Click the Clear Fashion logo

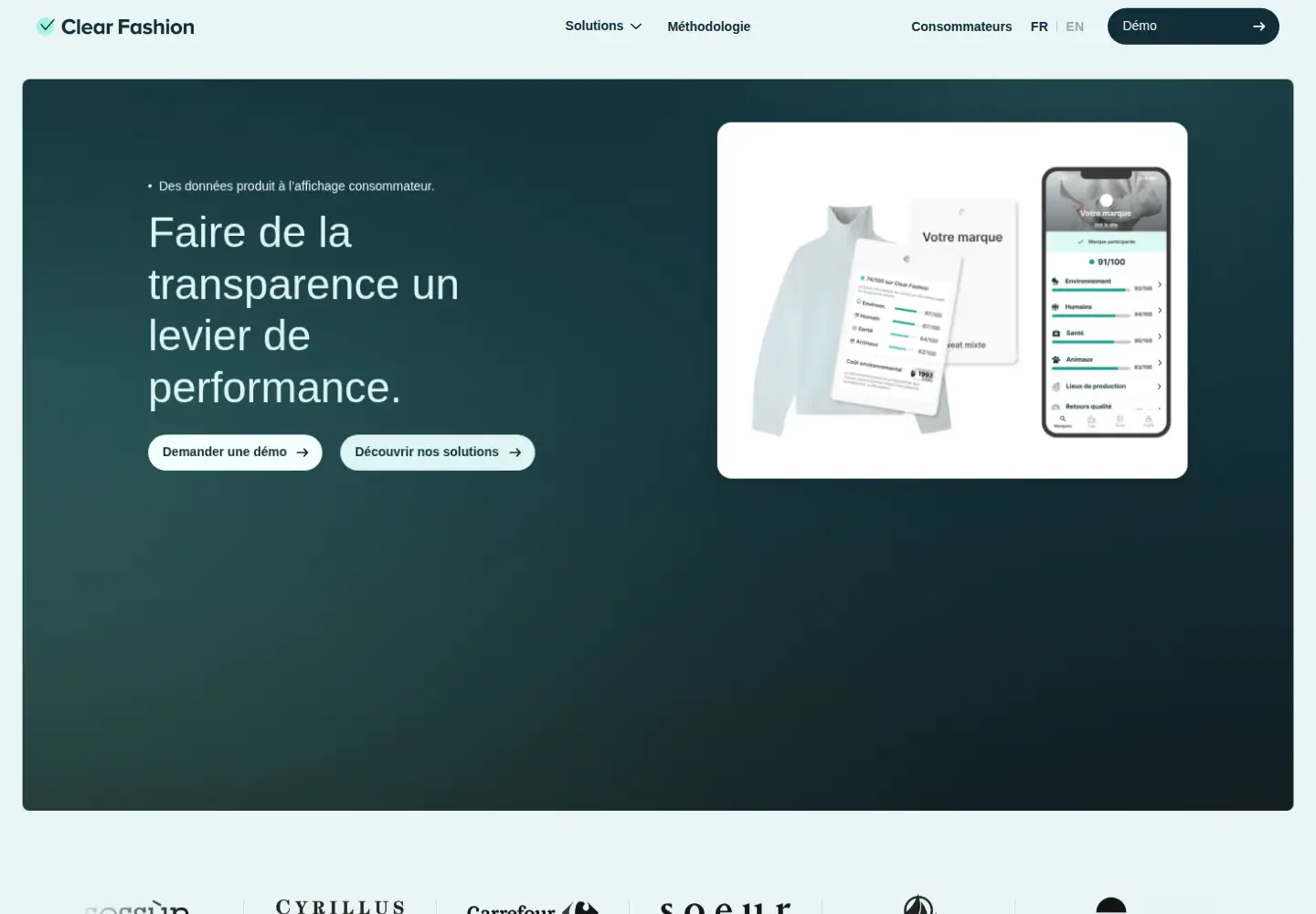coord(115,27)
